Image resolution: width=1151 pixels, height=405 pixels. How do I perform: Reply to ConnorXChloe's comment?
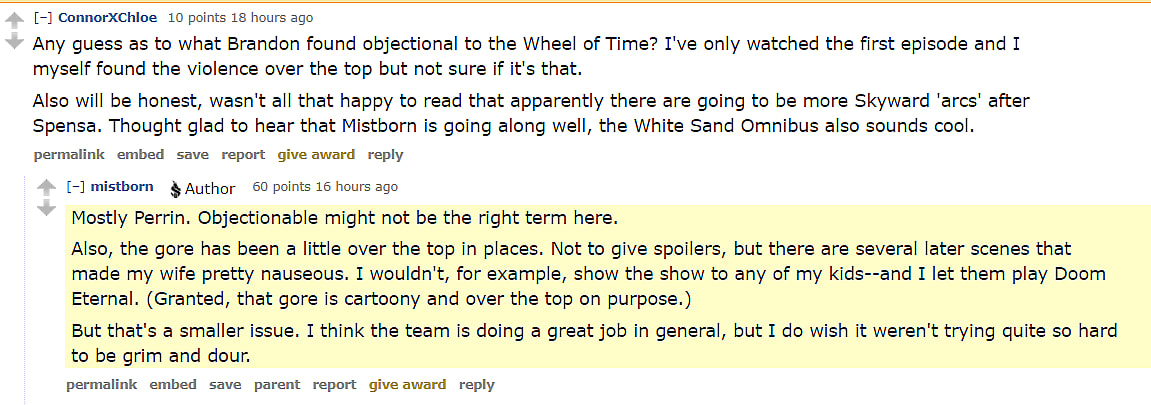pyautogui.click(x=385, y=155)
